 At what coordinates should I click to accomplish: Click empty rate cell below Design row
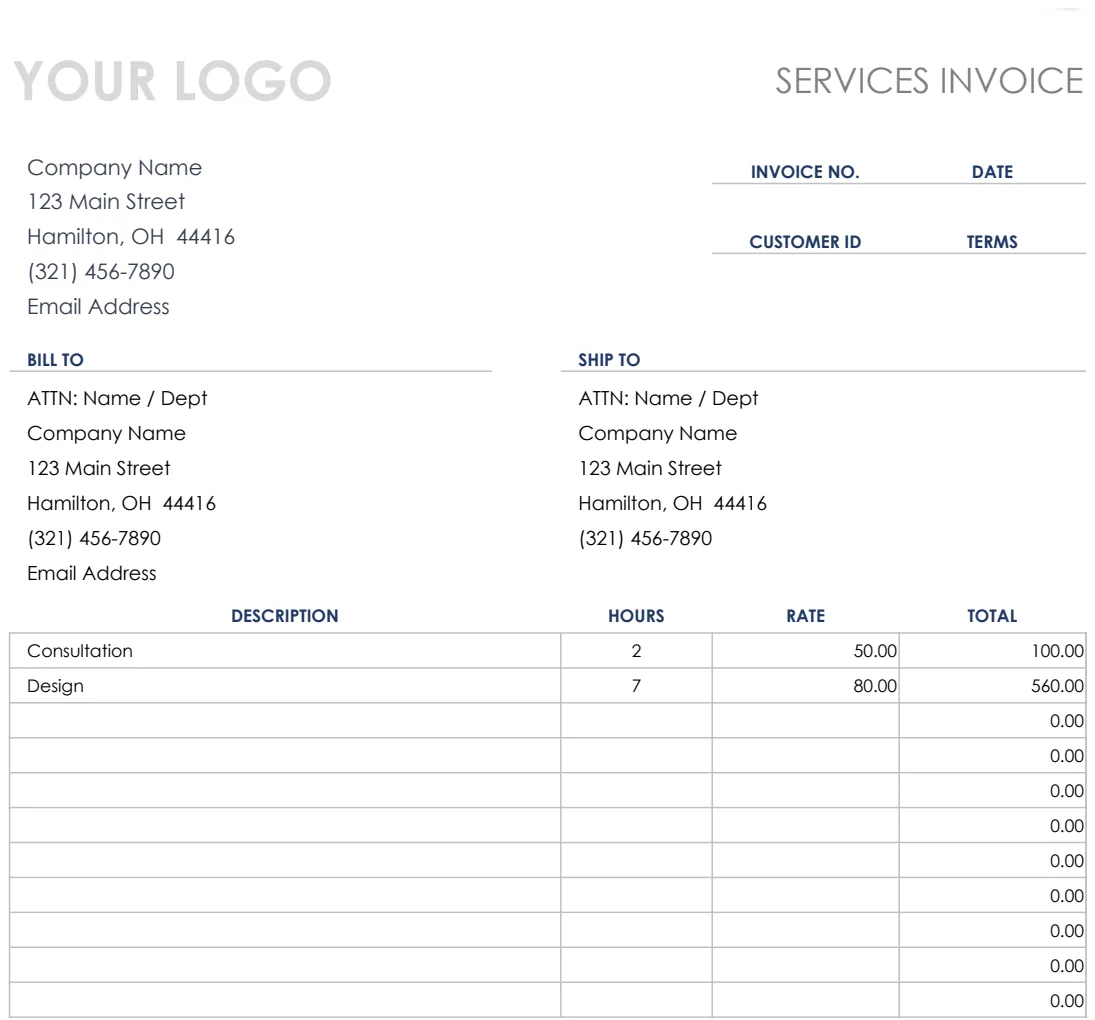(x=806, y=720)
